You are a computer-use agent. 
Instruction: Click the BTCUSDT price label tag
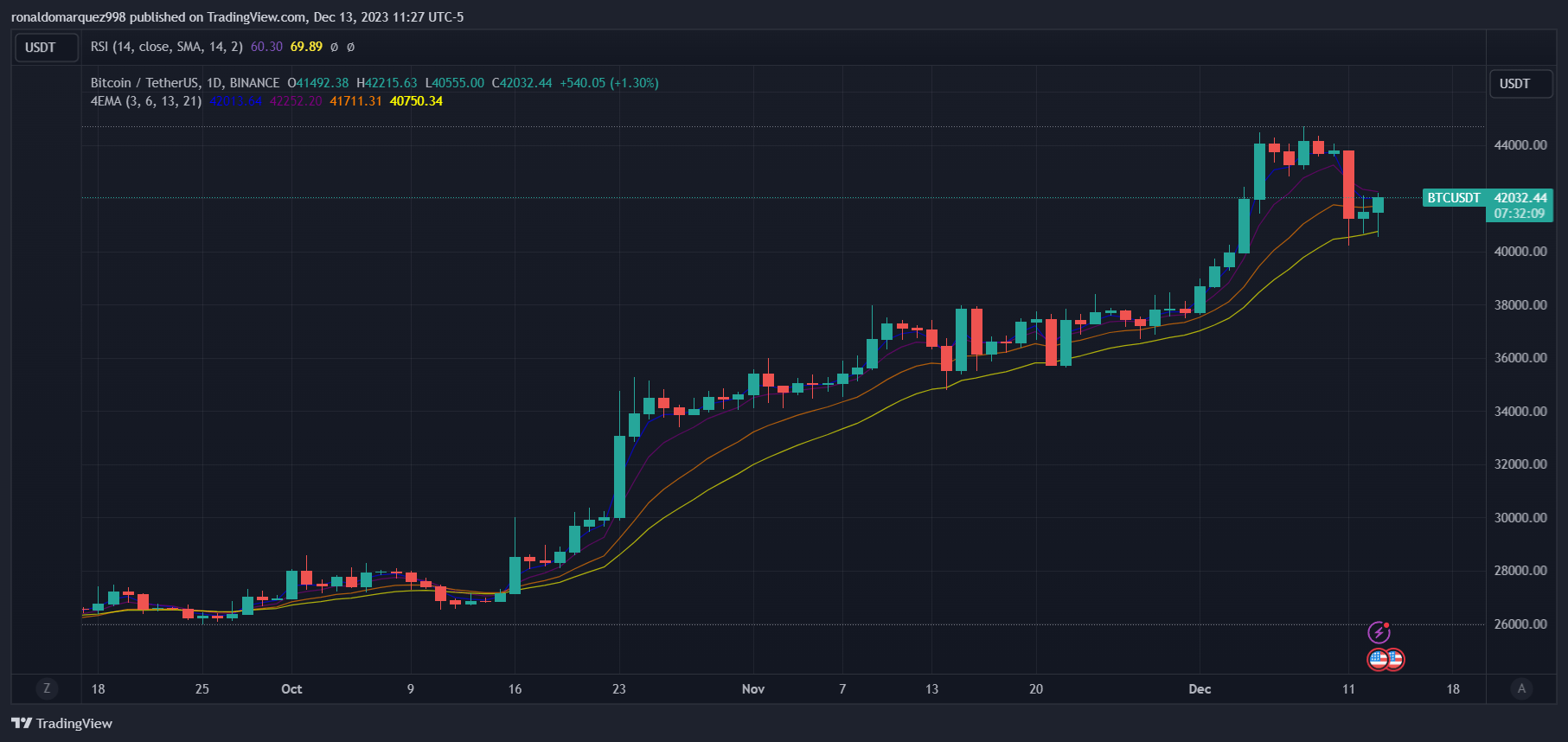coord(1454,198)
